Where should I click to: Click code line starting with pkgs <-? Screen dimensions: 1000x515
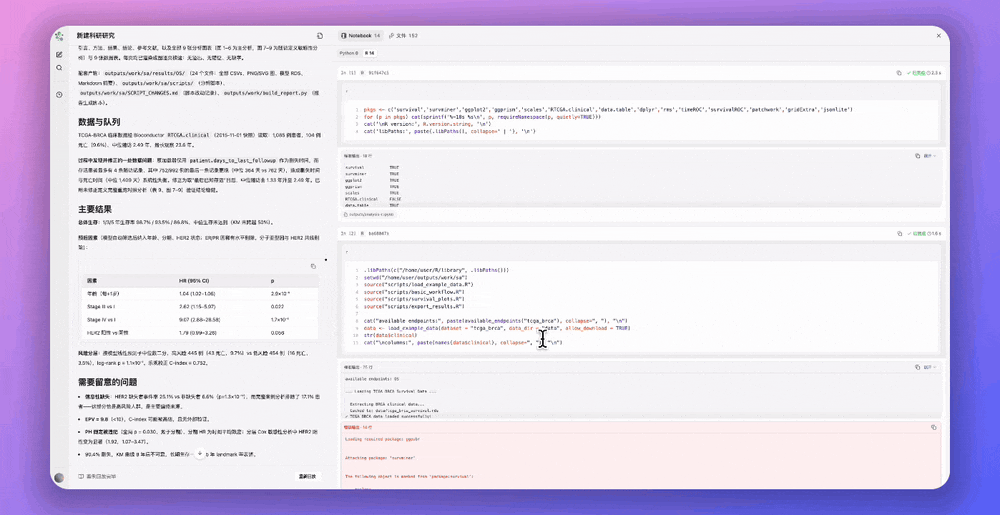610,110
